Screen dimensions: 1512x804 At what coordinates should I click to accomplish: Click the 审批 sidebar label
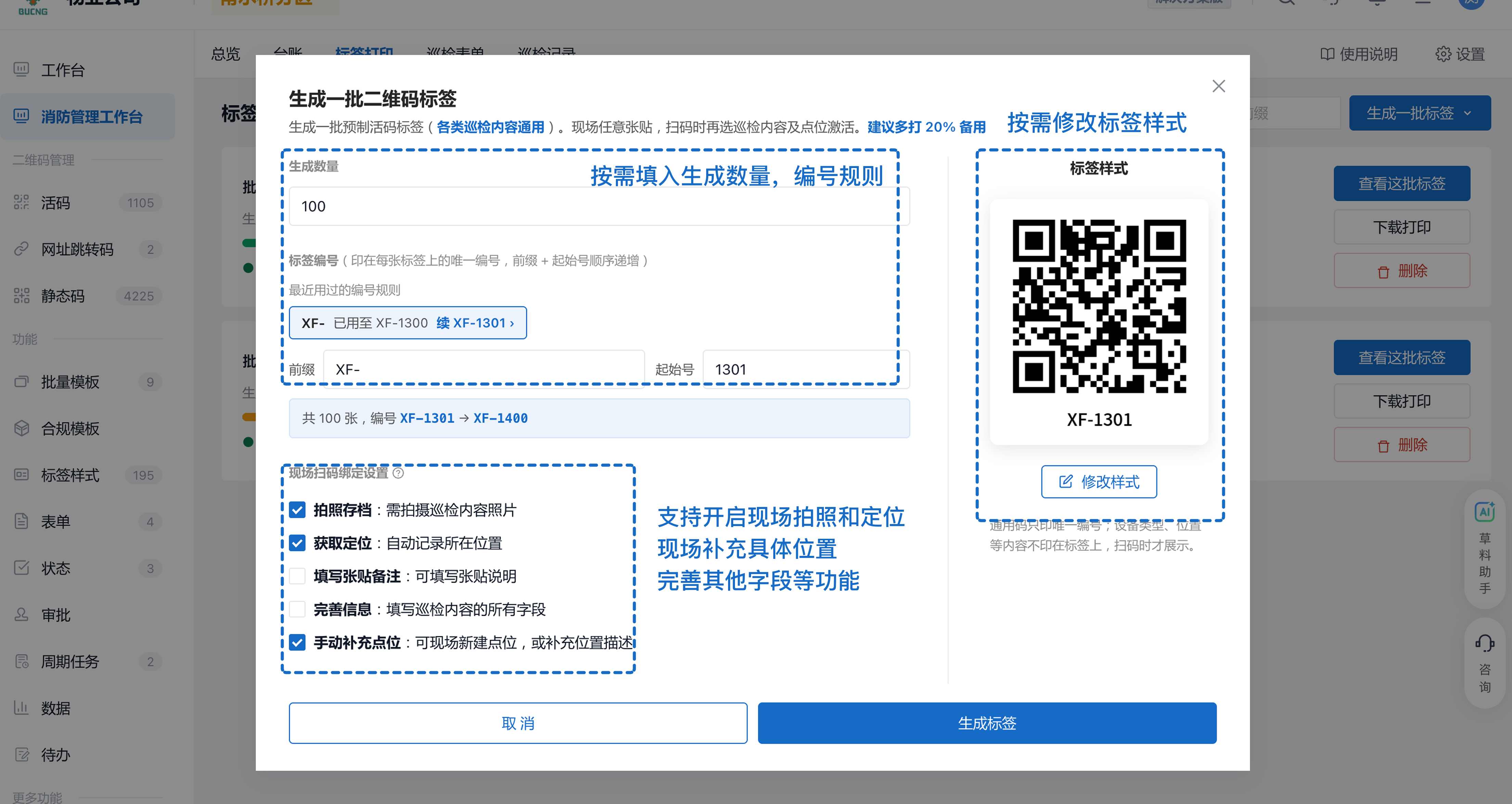(x=56, y=614)
